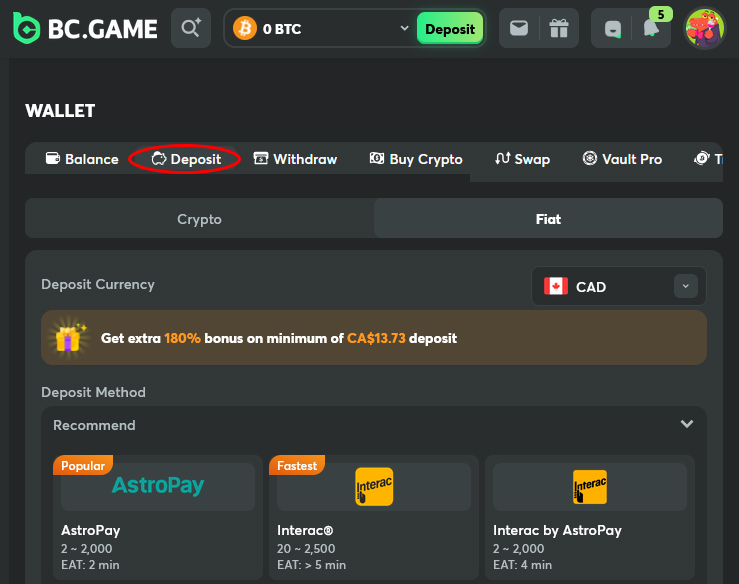The image size is (739, 584).
Task: Open the gift rewards icon
Action: pos(559,28)
